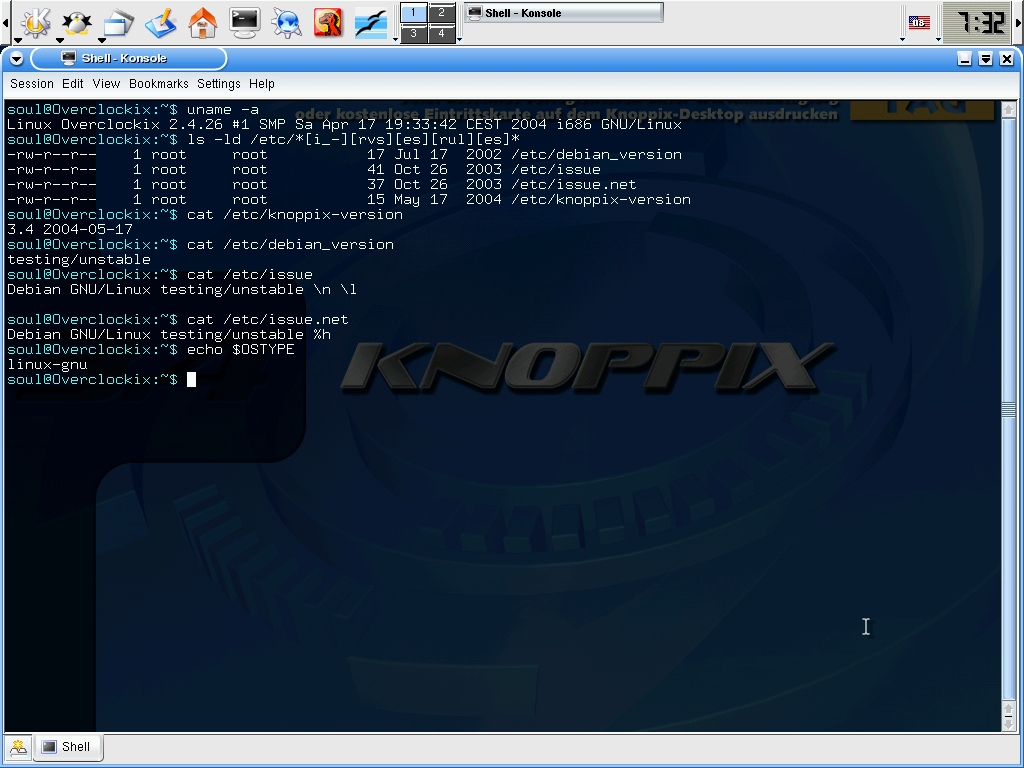Viewport: 1024px width, 768px height.
Task: Launch OpenOffice seagull icon
Action: coord(370,22)
